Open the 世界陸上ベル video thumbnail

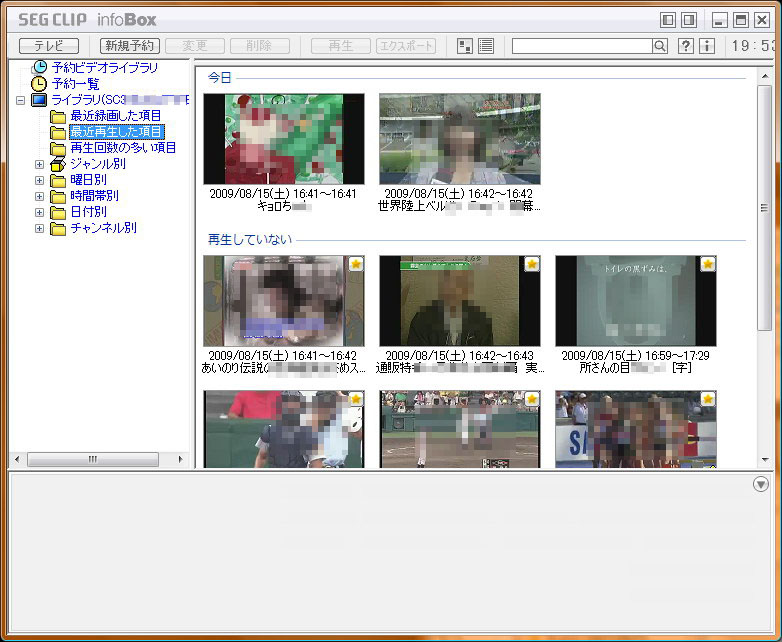tap(460, 139)
